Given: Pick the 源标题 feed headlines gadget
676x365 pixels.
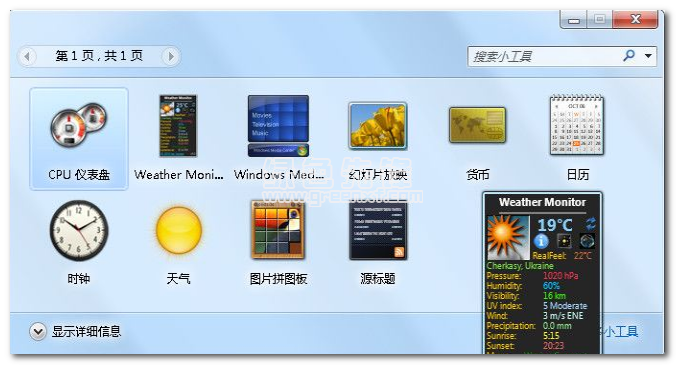Looking at the screenshot, I should [378, 231].
